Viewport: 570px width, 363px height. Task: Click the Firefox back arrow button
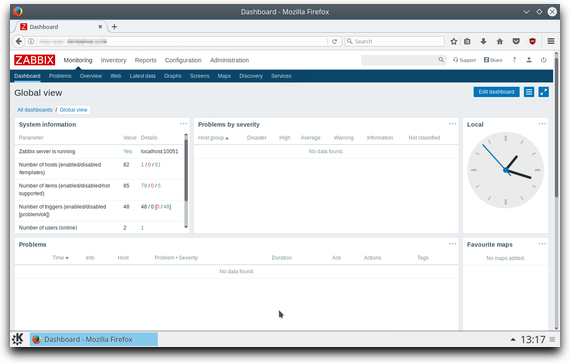[x=19, y=41]
